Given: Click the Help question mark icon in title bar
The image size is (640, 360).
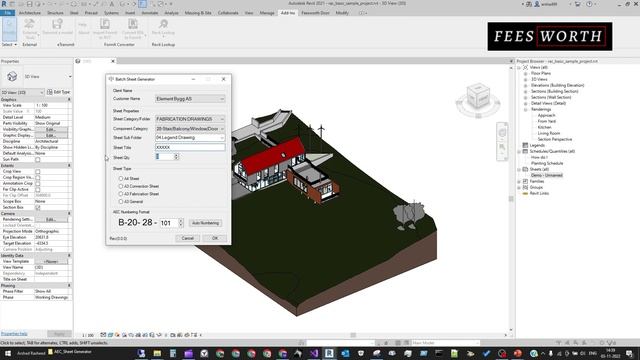Looking at the screenshot, I should point(589,4).
